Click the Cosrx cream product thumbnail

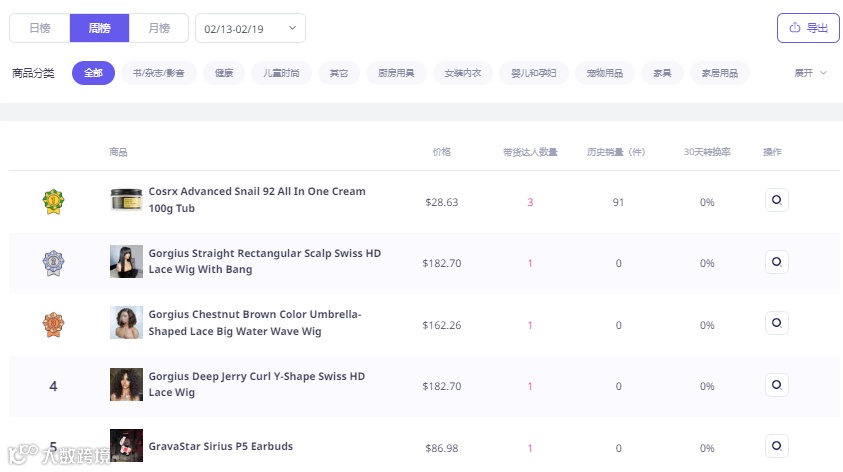127,200
